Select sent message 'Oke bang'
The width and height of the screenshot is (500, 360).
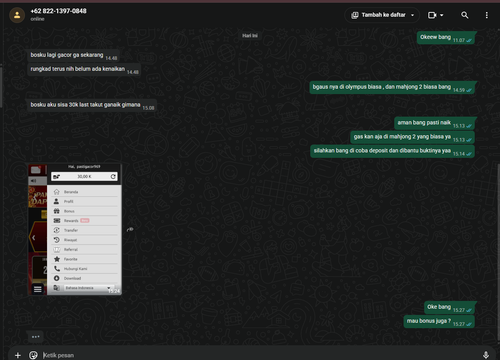pos(449,307)
